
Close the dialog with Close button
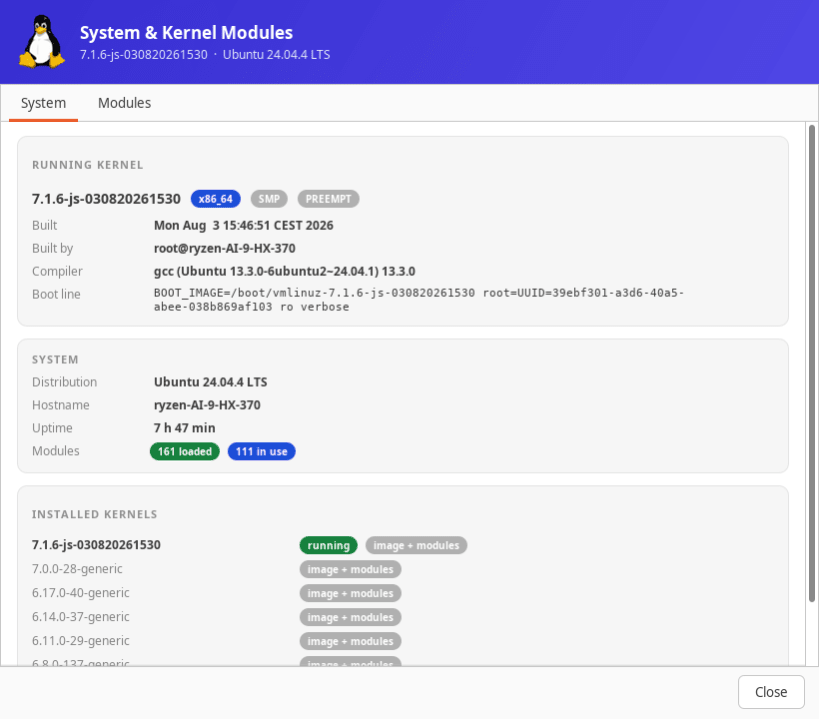pos(771,692)
